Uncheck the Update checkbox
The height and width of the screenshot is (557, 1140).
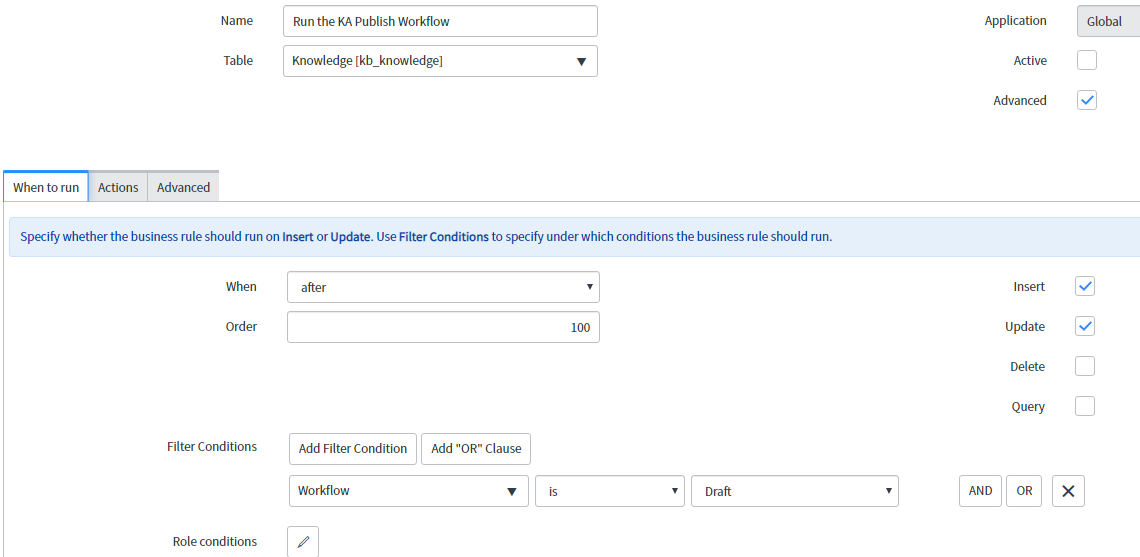1085,326
